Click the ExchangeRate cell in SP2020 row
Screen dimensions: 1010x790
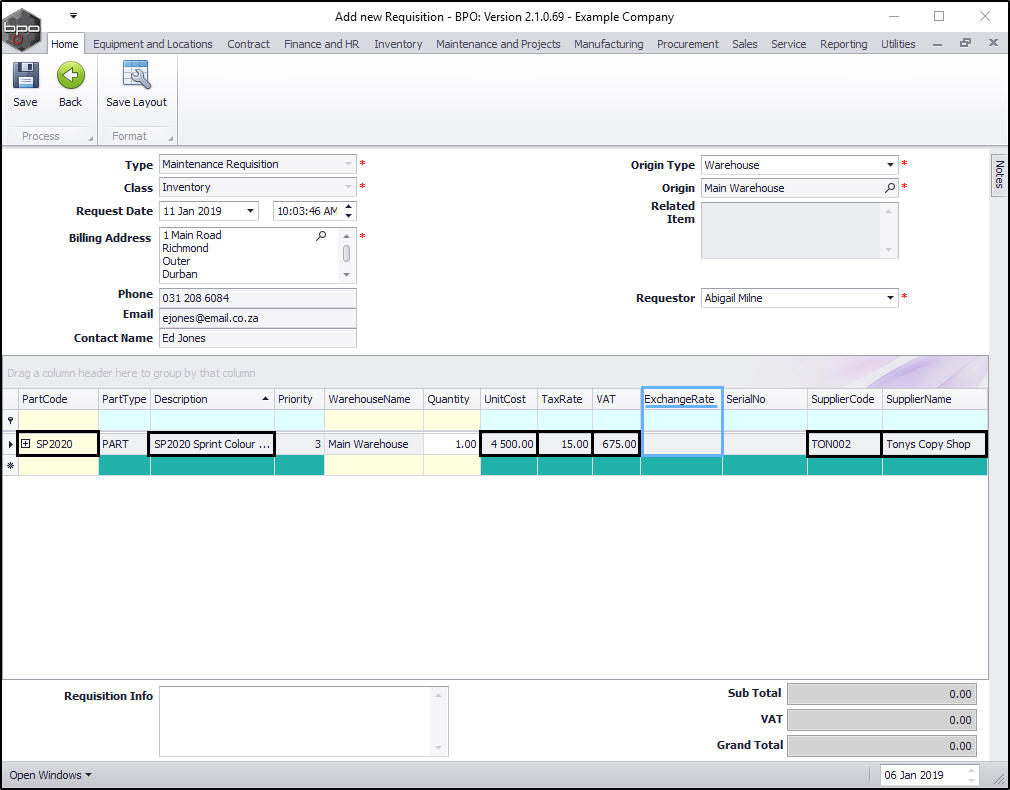point(681,444)
